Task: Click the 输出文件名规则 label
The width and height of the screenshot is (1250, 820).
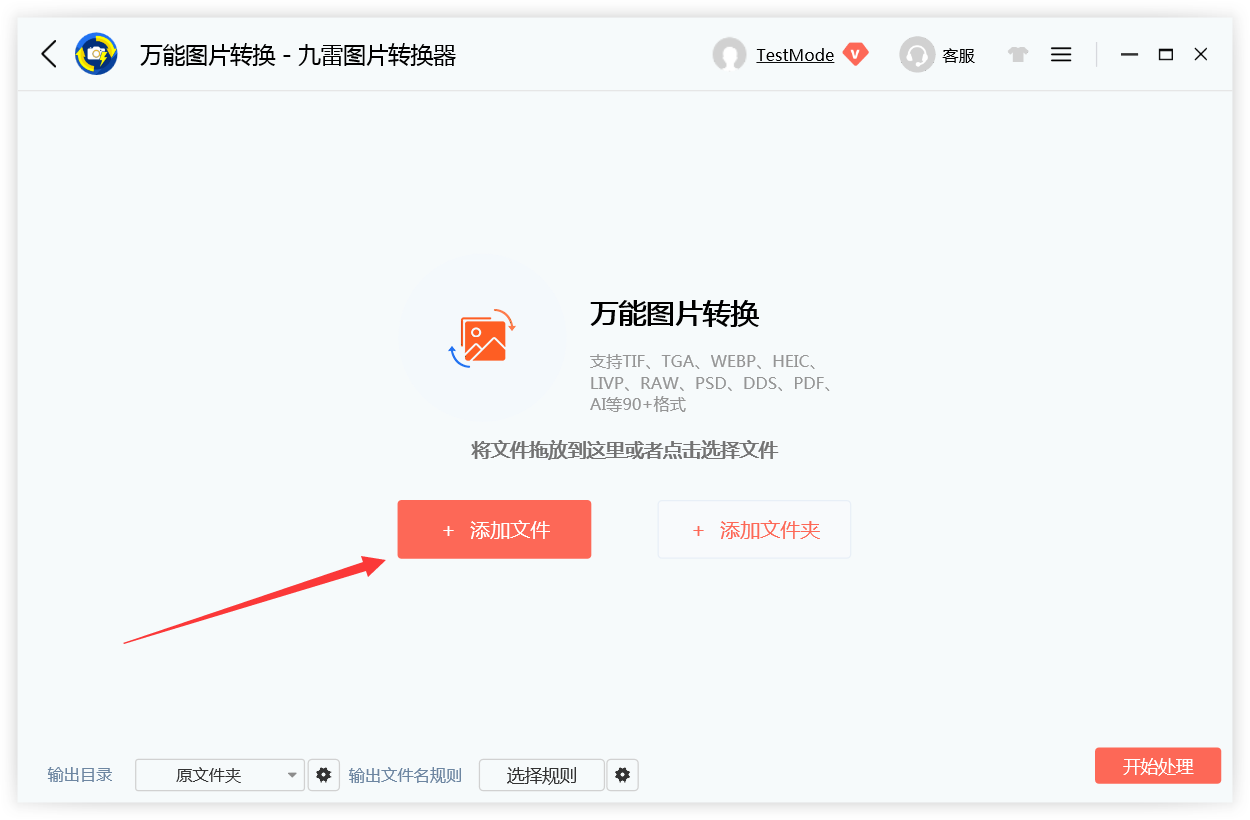Action: (x=405, y=775)
